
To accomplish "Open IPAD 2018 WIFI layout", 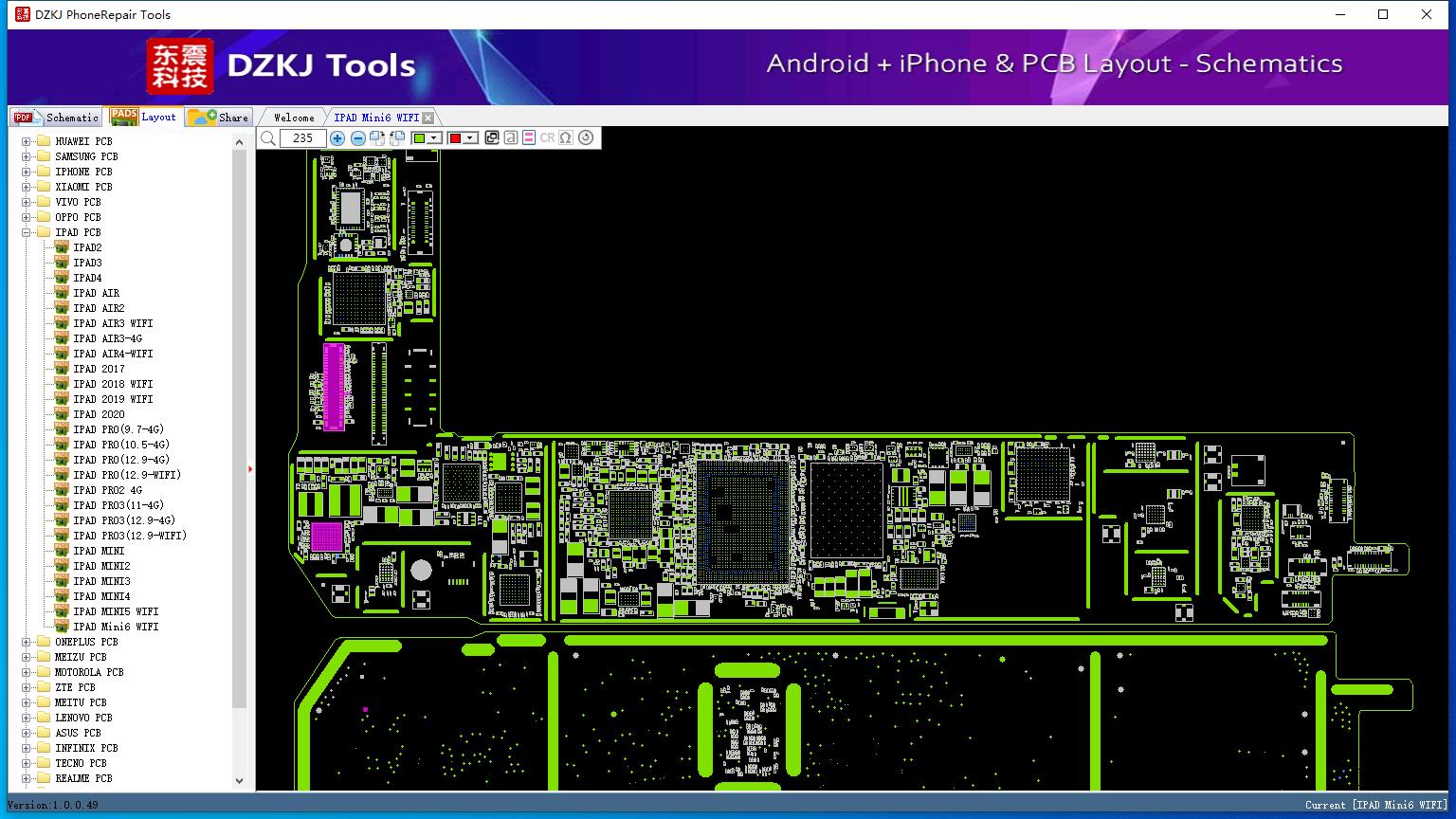I will point(113,384).
